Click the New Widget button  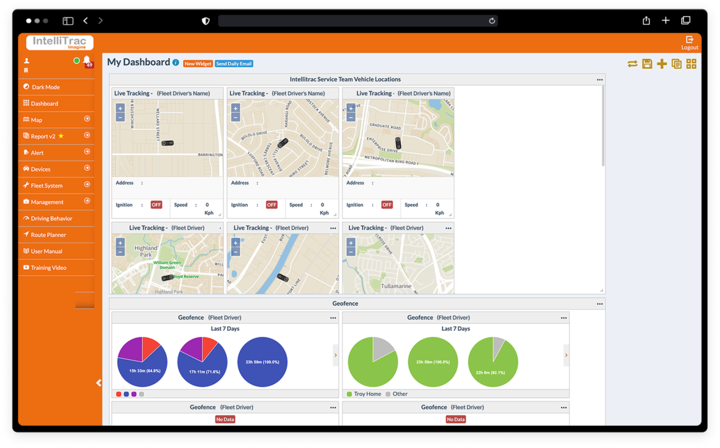point(197,63)
